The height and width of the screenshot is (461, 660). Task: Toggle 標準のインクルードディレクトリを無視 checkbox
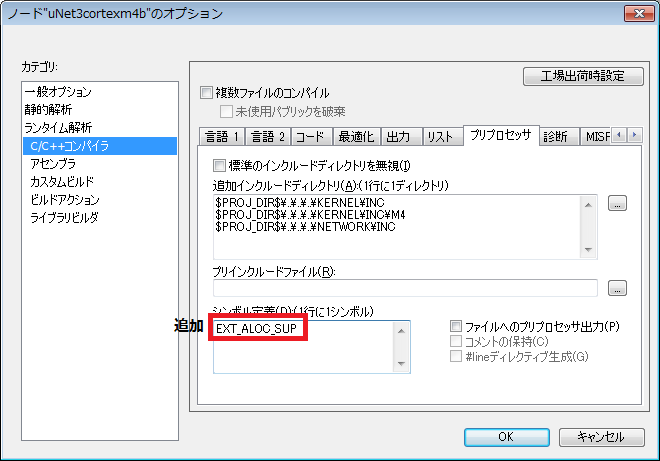tap(220, 165)
